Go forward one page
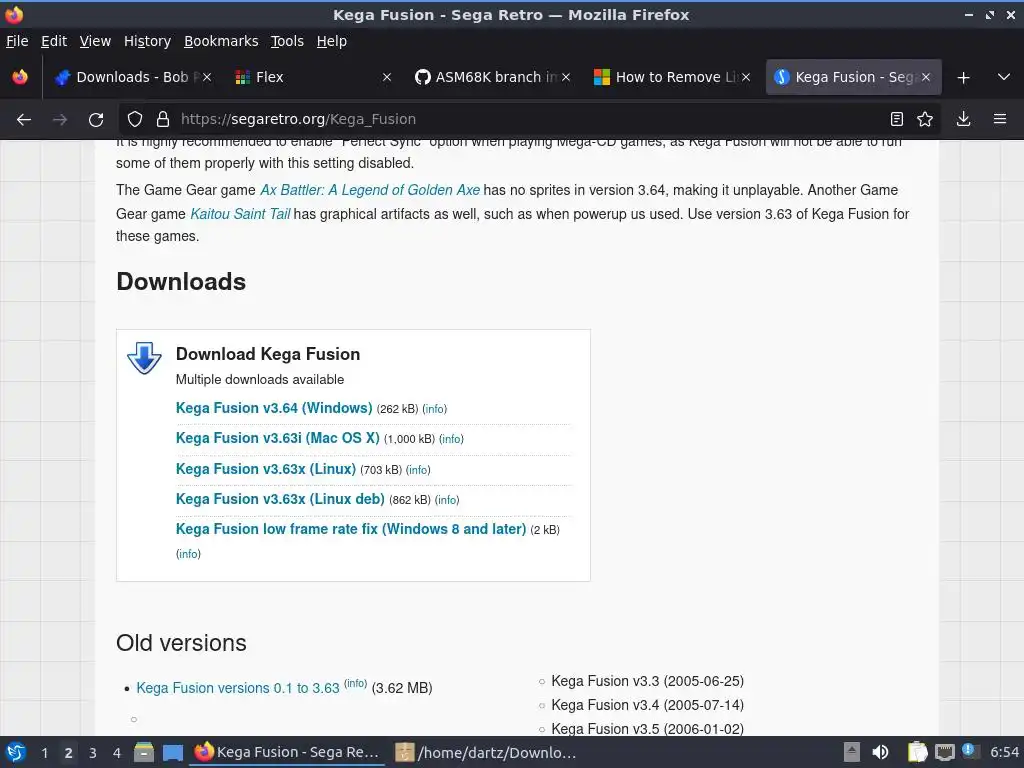The height and width of the screenshot is (768, 1024). [x=60, y=120]
